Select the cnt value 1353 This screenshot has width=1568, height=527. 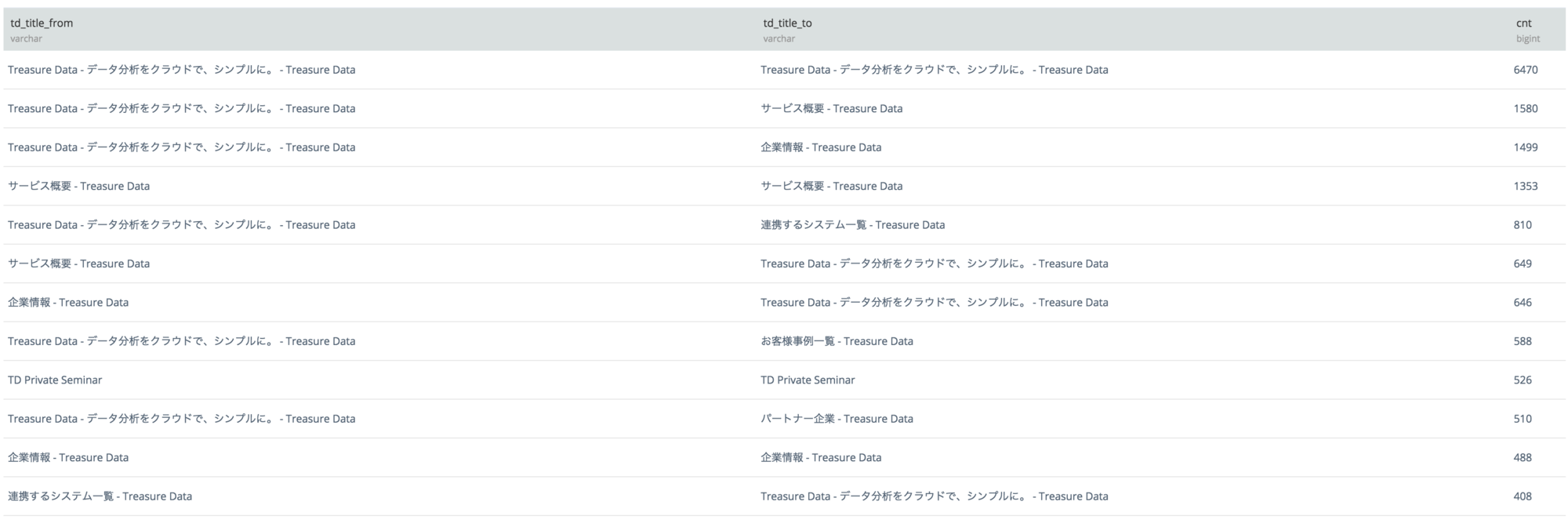point(1525,186)
